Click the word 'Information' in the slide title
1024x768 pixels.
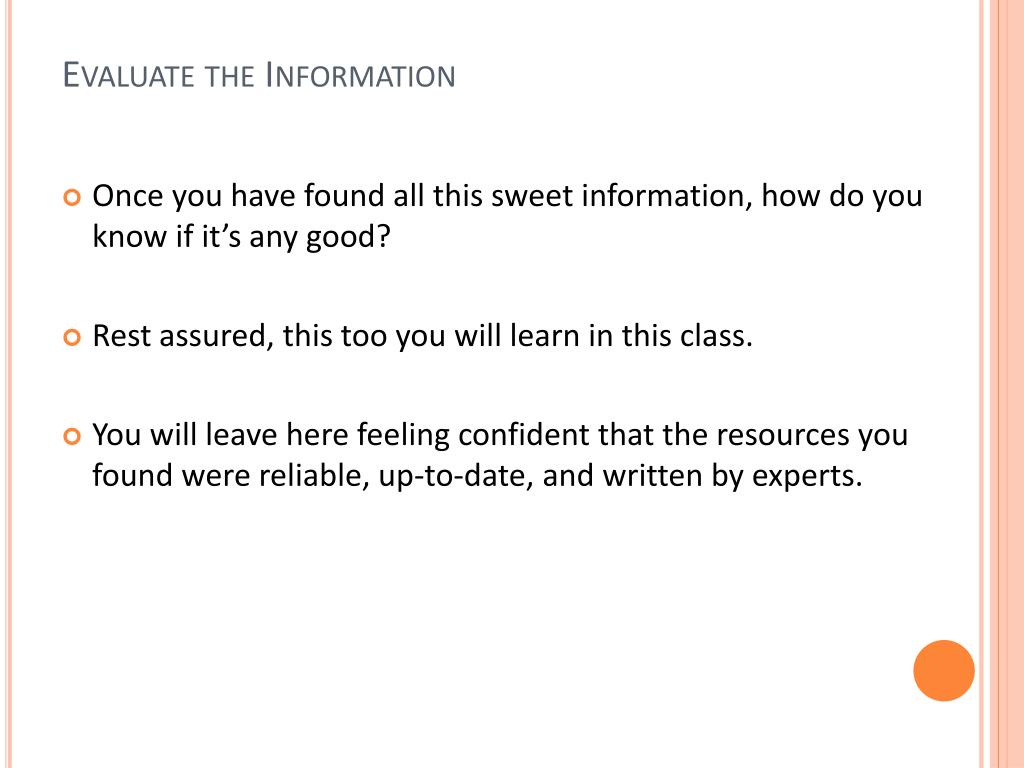point(360,75)
